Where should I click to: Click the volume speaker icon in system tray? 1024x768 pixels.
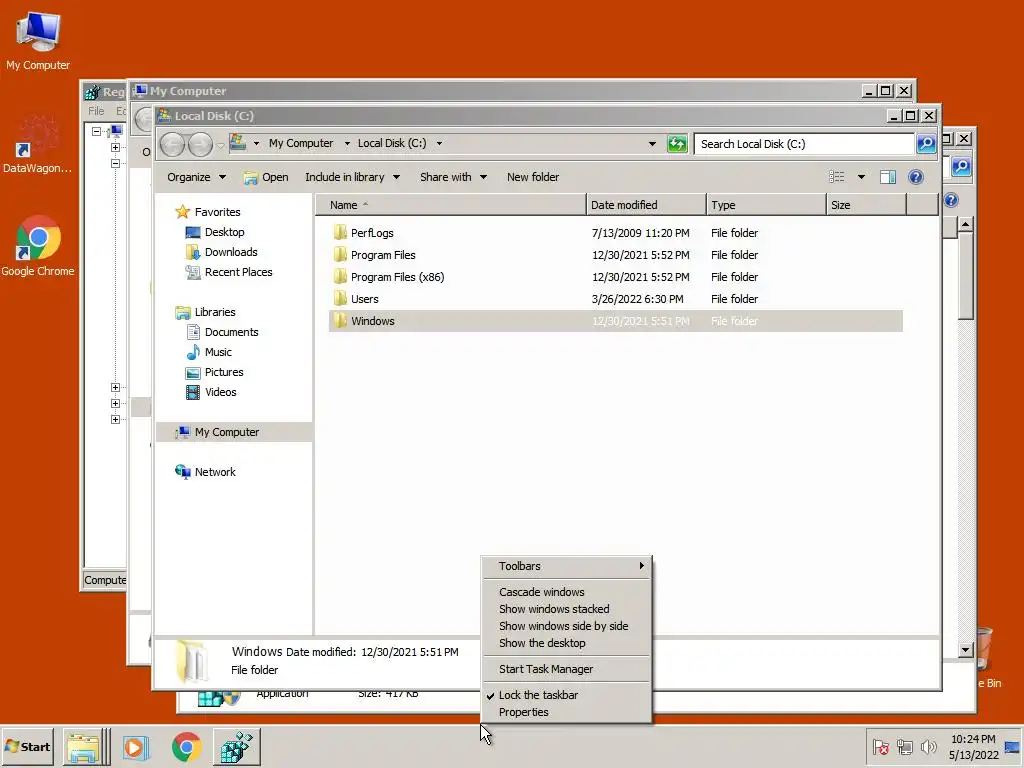(928, 747)
